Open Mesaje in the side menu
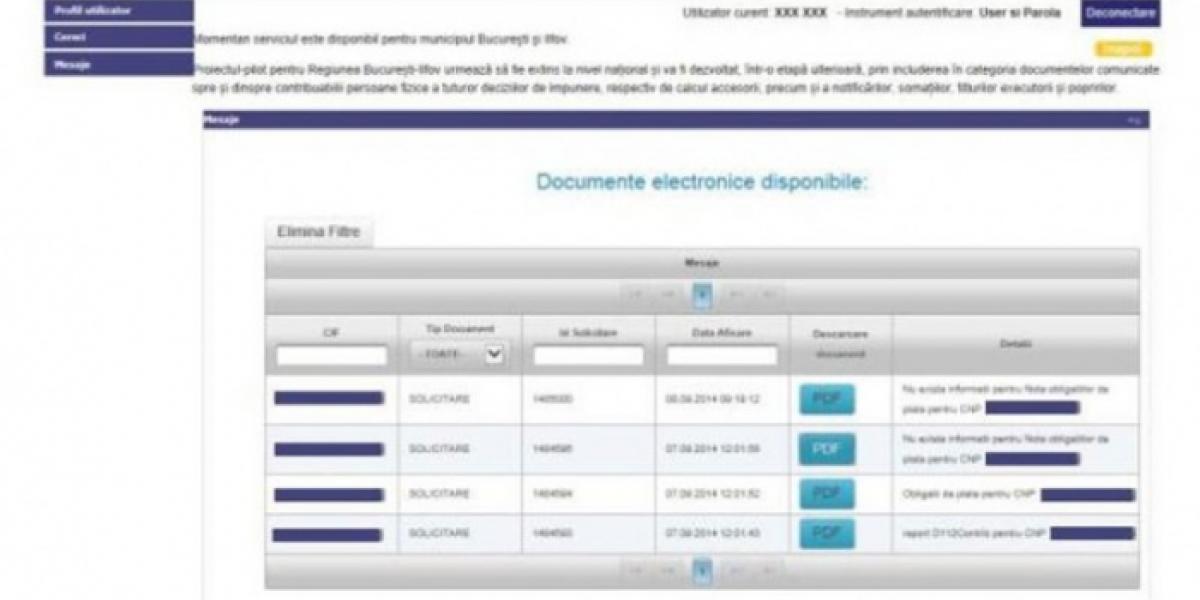Image resolution: width=1200 pixels, height=600 pixels. [x=118, y=63]
